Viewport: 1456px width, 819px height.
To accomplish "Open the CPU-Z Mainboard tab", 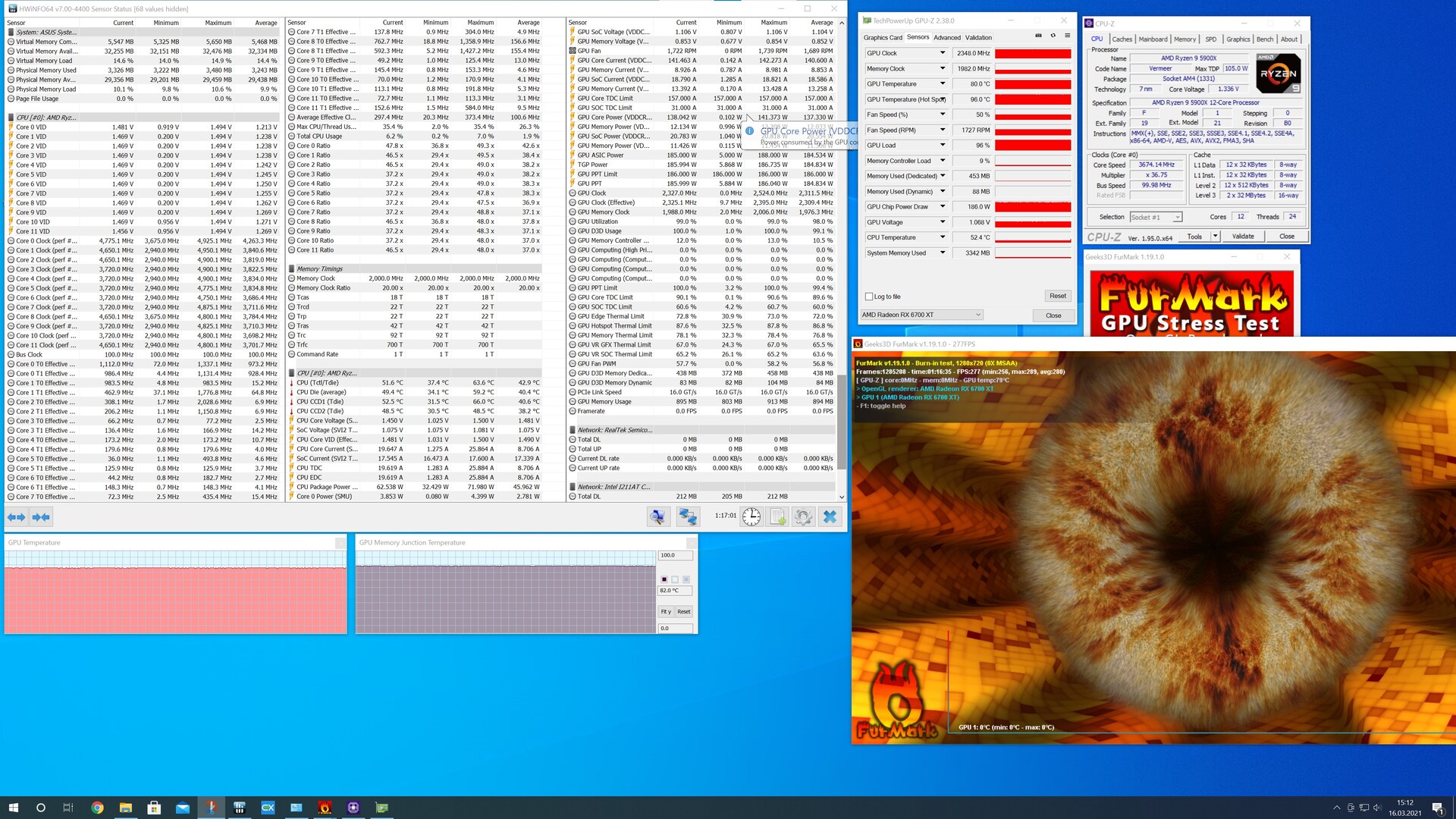I will click(1153, 39).
